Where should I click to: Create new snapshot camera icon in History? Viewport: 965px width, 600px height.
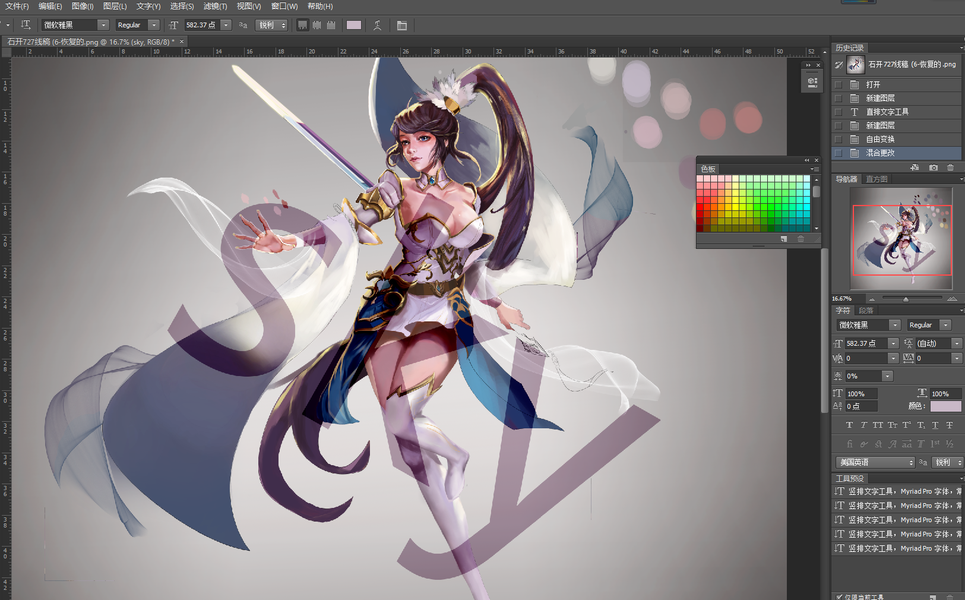934,167
